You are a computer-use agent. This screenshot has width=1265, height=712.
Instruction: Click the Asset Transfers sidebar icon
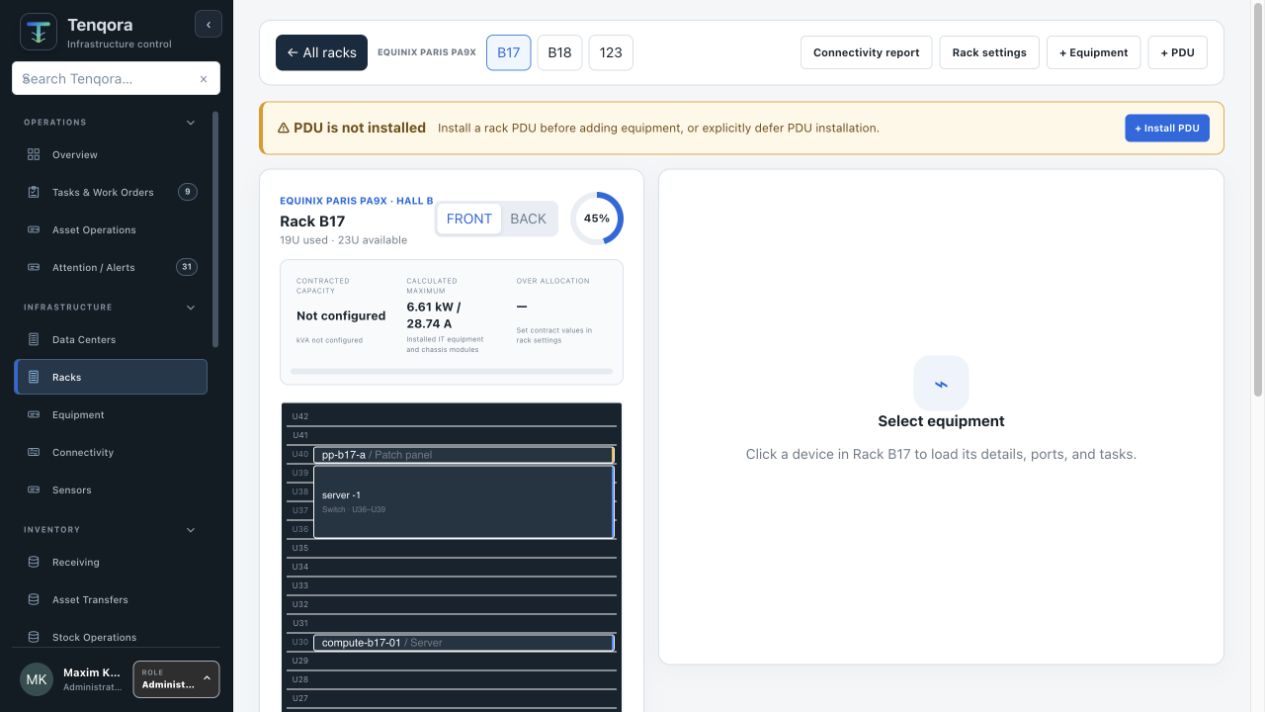33,600
